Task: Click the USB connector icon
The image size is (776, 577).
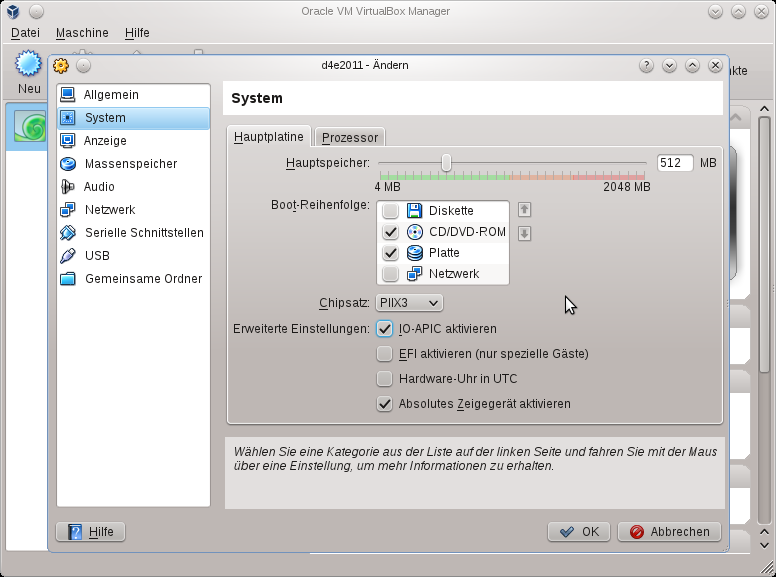Action: point(68,256)
